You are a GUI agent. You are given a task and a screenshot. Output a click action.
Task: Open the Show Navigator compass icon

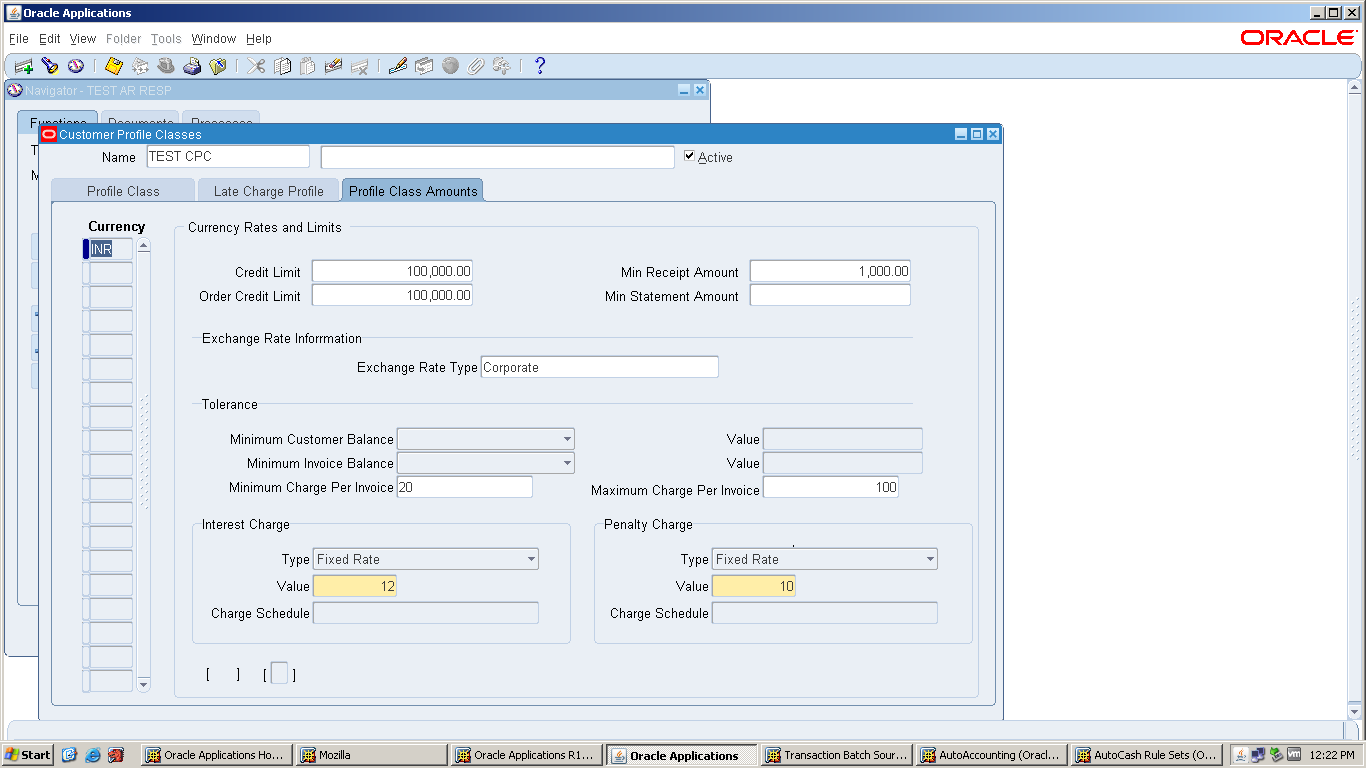(76, 66)
